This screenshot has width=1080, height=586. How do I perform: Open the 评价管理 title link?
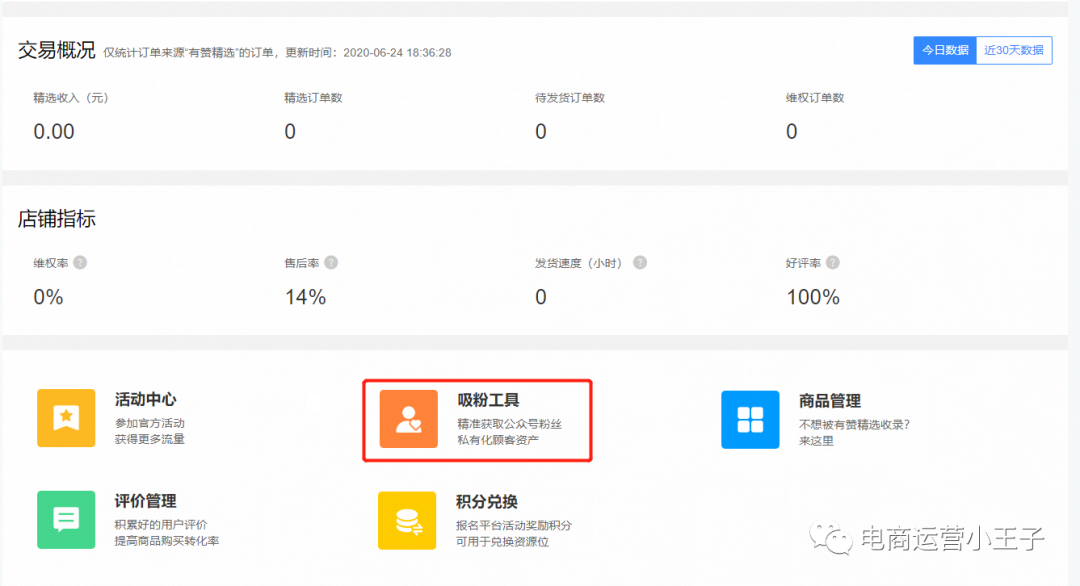pyautogui.click(x=146, y=502)
